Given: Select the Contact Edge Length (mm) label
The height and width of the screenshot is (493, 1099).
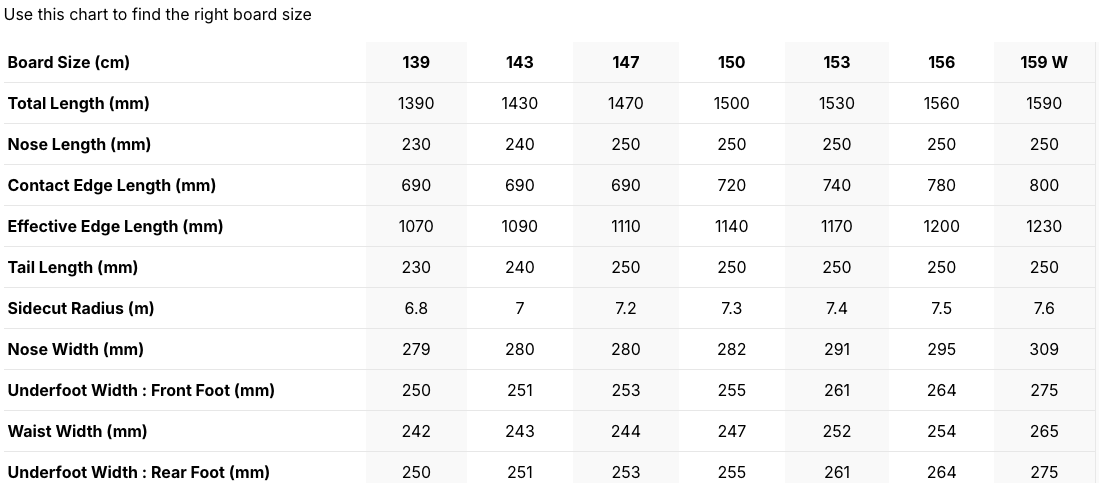Looking at the screenshot, I should (111, 185).
